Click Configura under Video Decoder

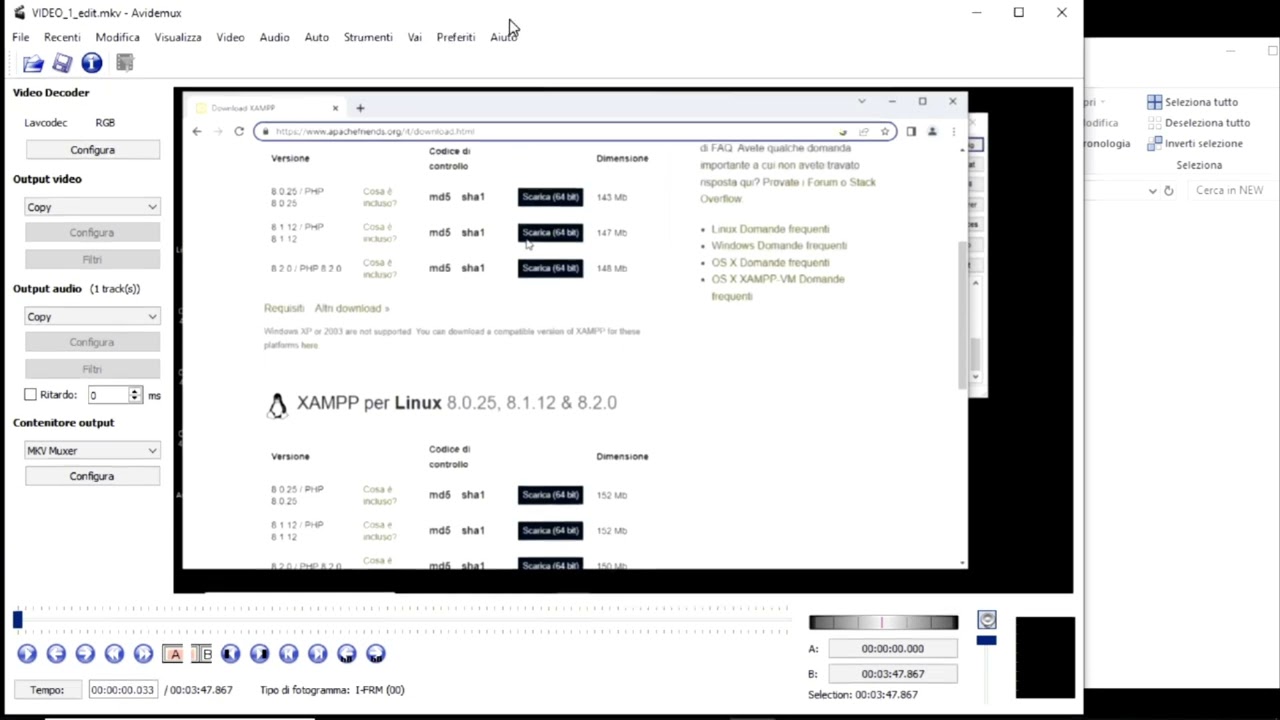click(92, 150)
